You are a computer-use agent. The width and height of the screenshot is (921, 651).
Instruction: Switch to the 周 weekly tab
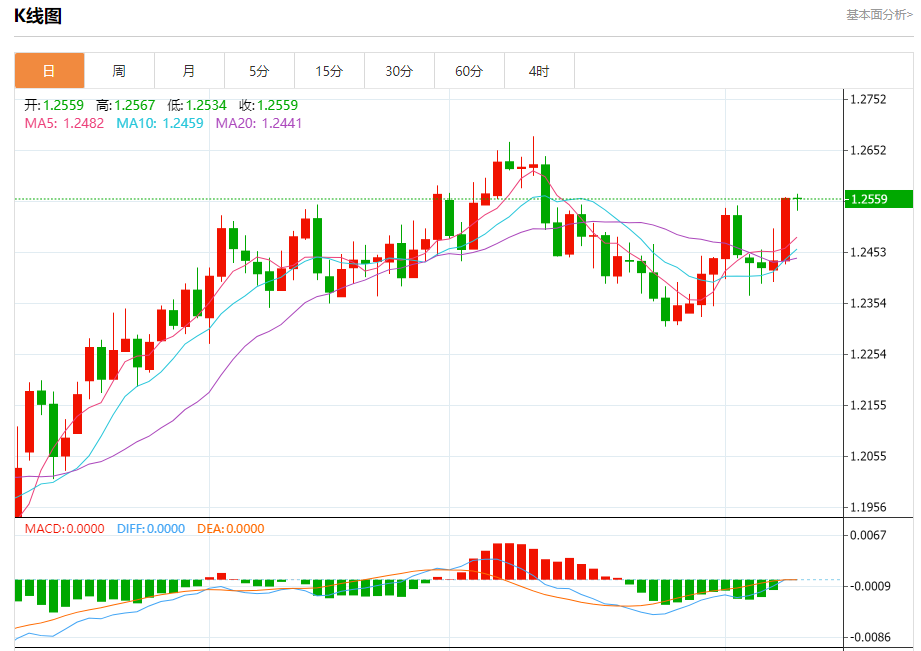[x=119, y=71]
